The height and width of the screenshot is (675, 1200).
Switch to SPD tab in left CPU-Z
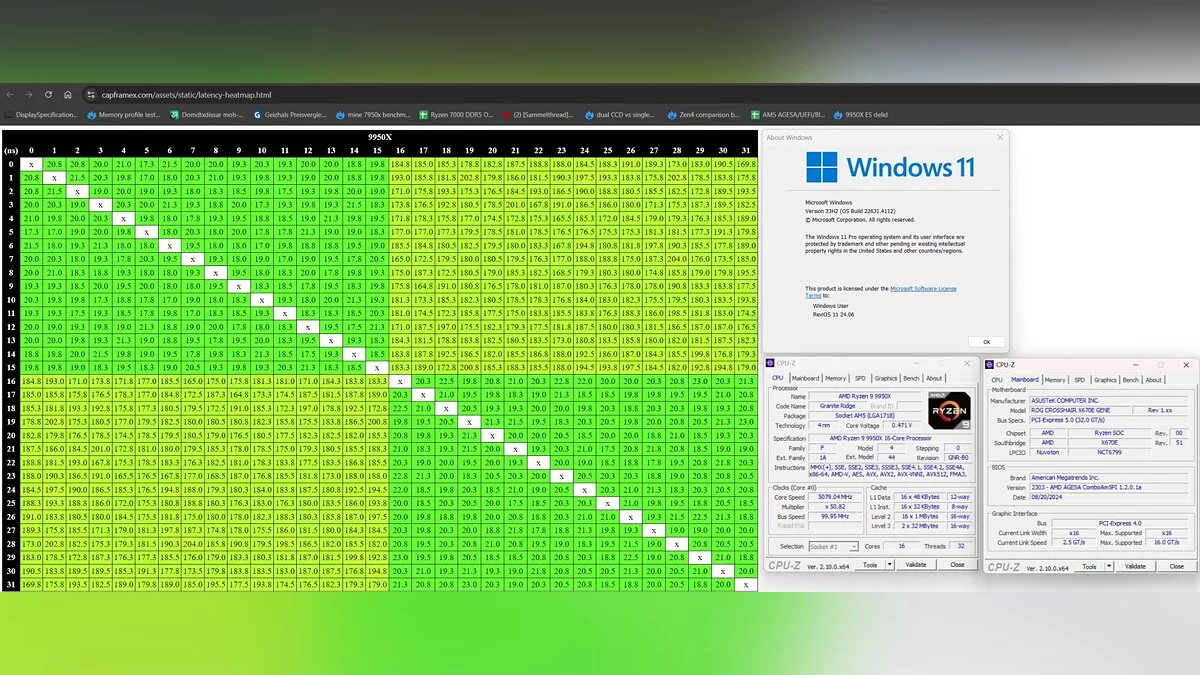pyautogui.click(x=860, y=378)
